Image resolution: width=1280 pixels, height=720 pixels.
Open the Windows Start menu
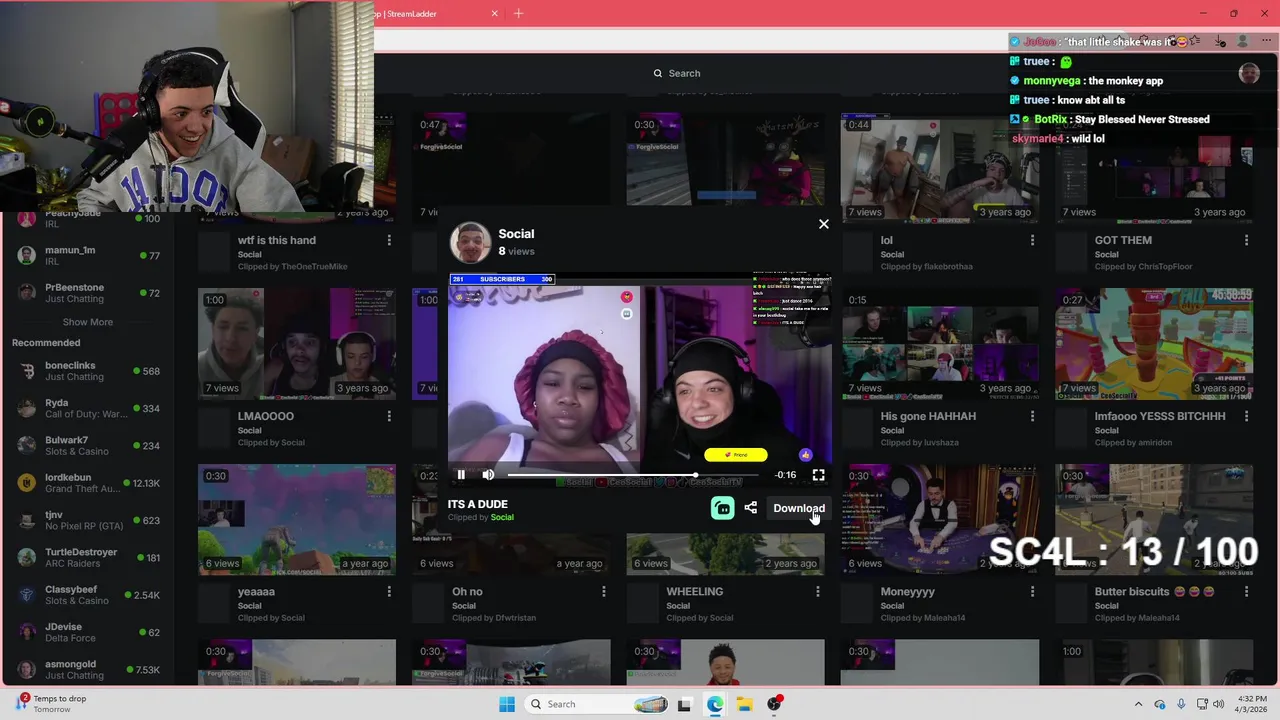tap(507, 704)
